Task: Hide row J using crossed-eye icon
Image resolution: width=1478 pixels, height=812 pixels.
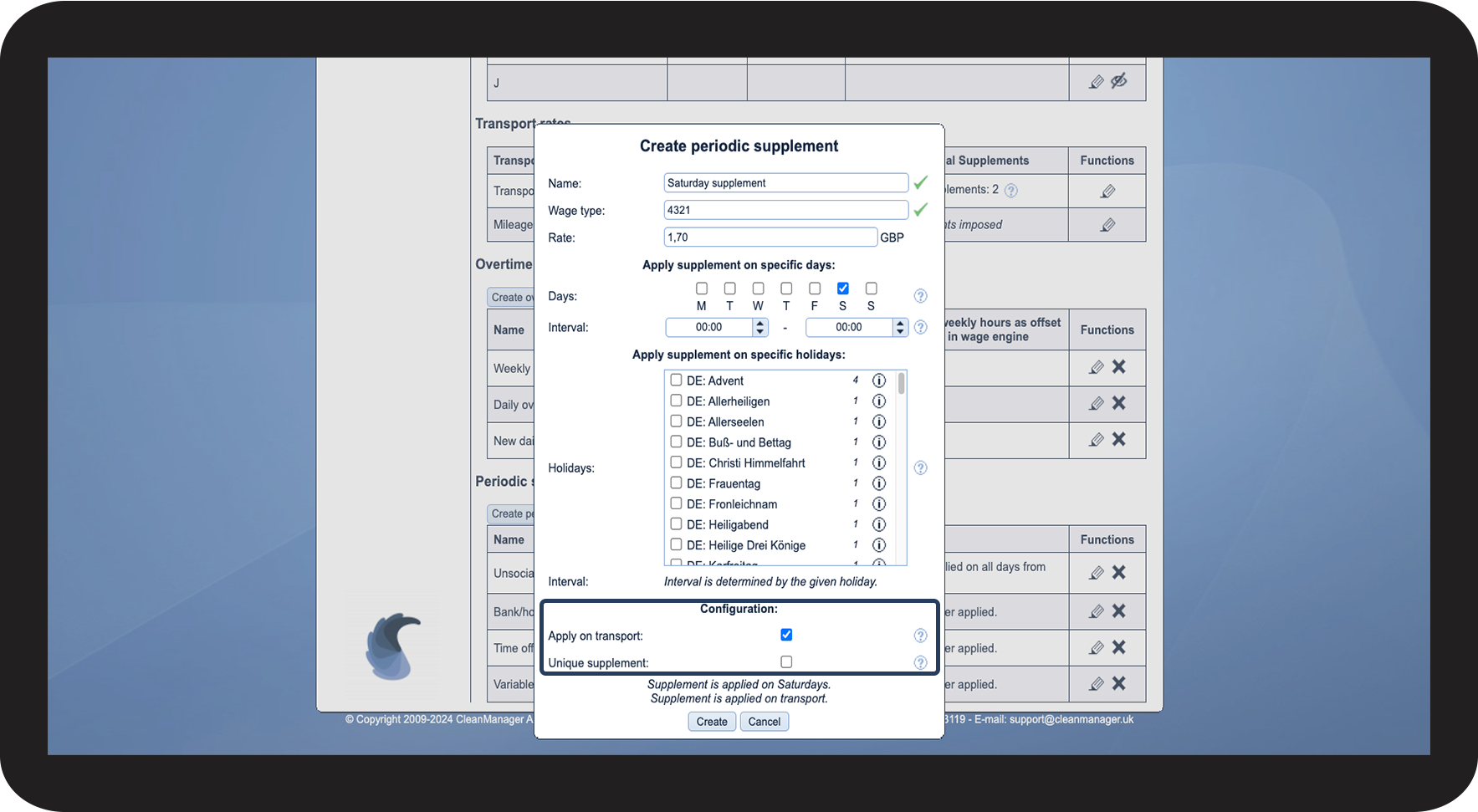Action: [1119, 81]
